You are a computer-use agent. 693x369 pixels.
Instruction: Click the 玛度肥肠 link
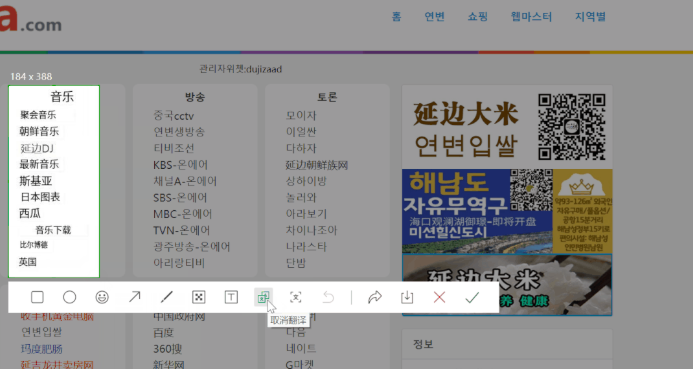click(x=42, y=349)
